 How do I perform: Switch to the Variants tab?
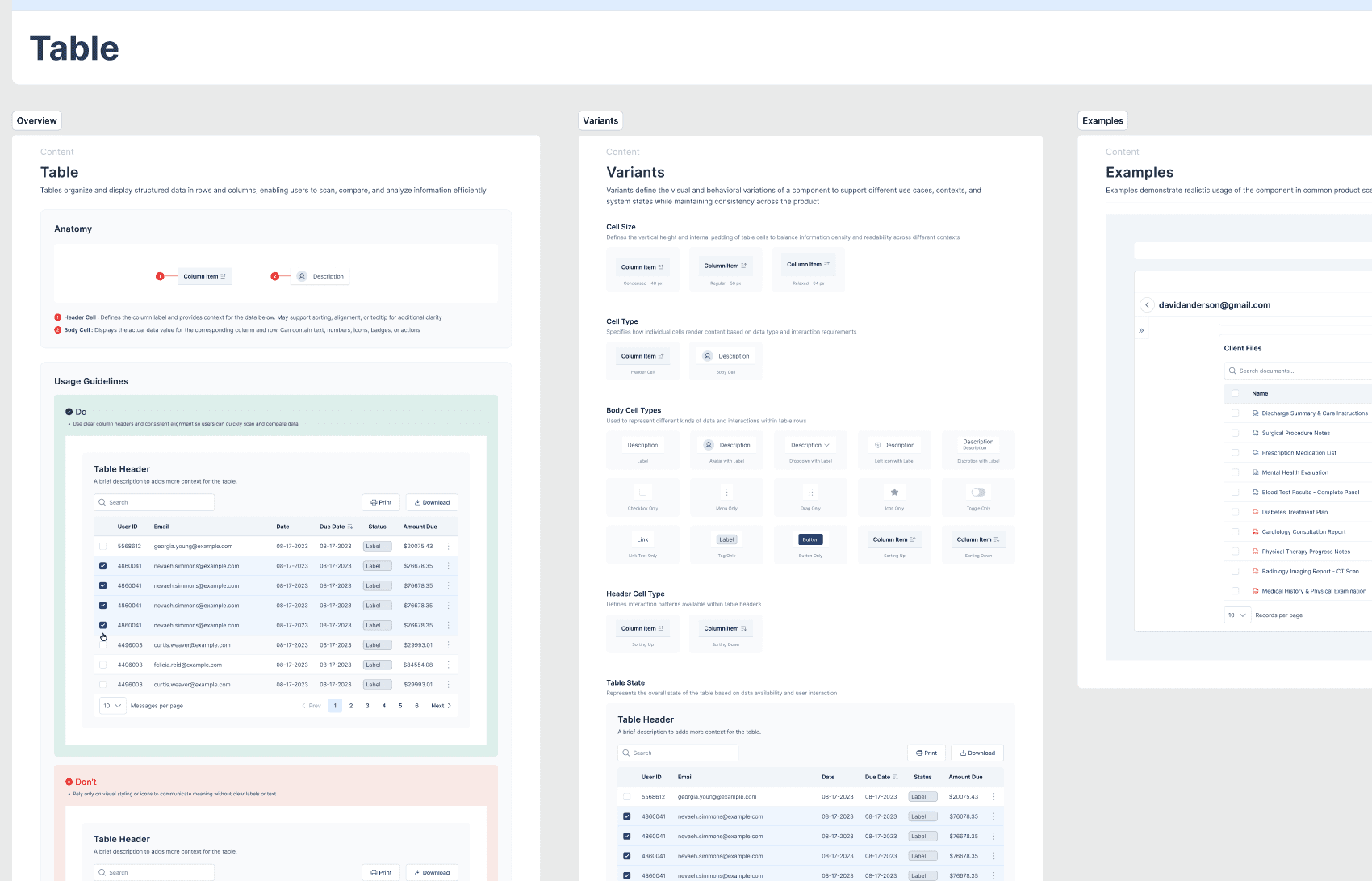600,120
